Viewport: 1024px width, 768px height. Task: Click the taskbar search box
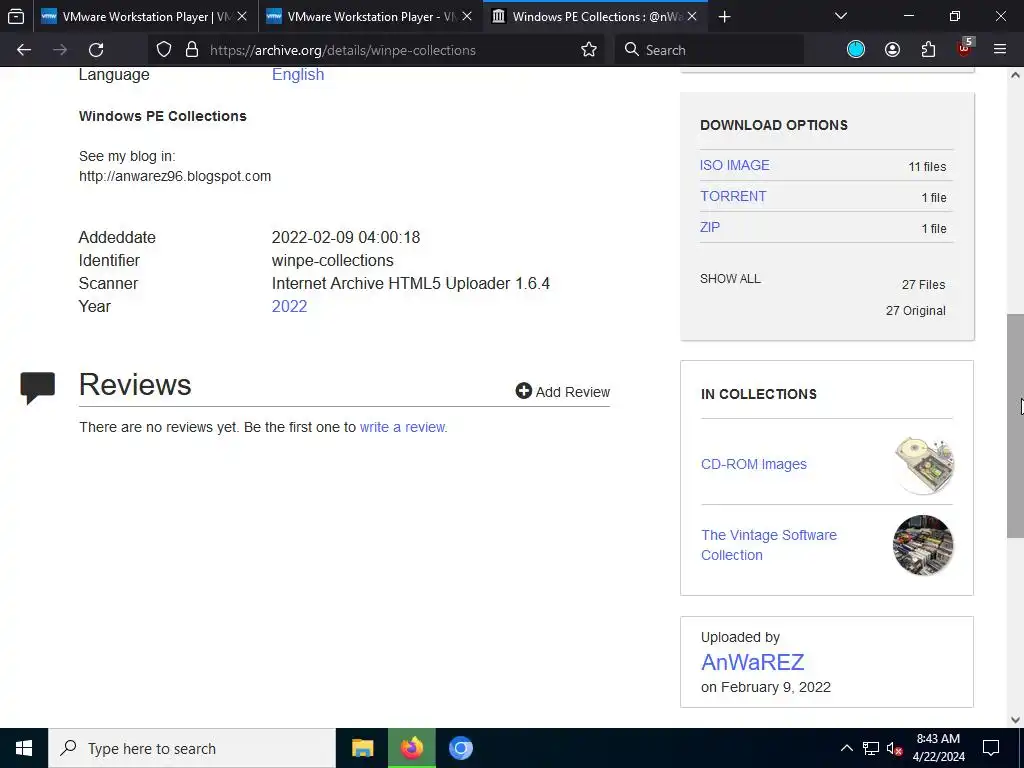pos(192,748)
